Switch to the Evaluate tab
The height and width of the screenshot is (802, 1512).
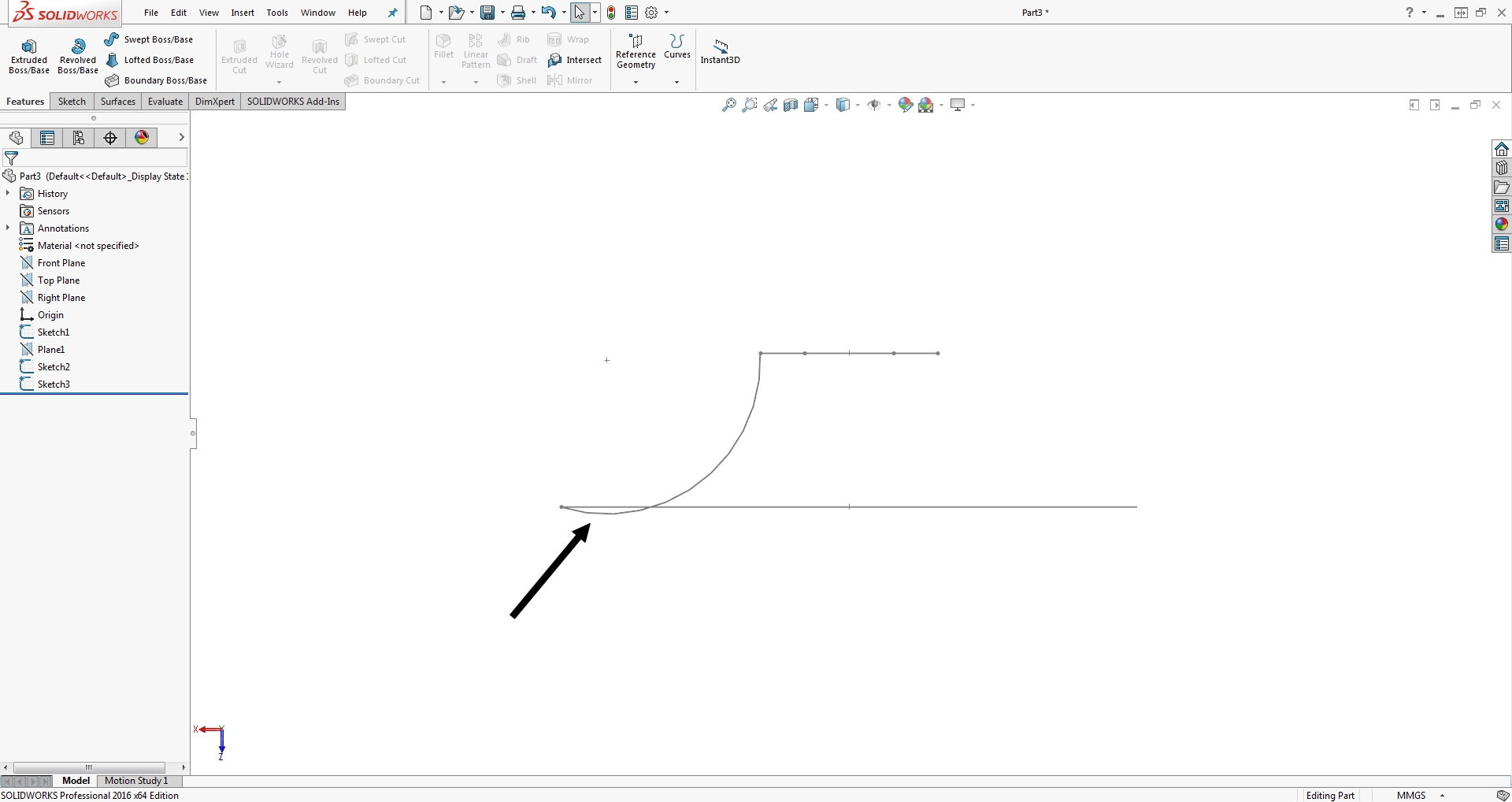tap(165, 102)
